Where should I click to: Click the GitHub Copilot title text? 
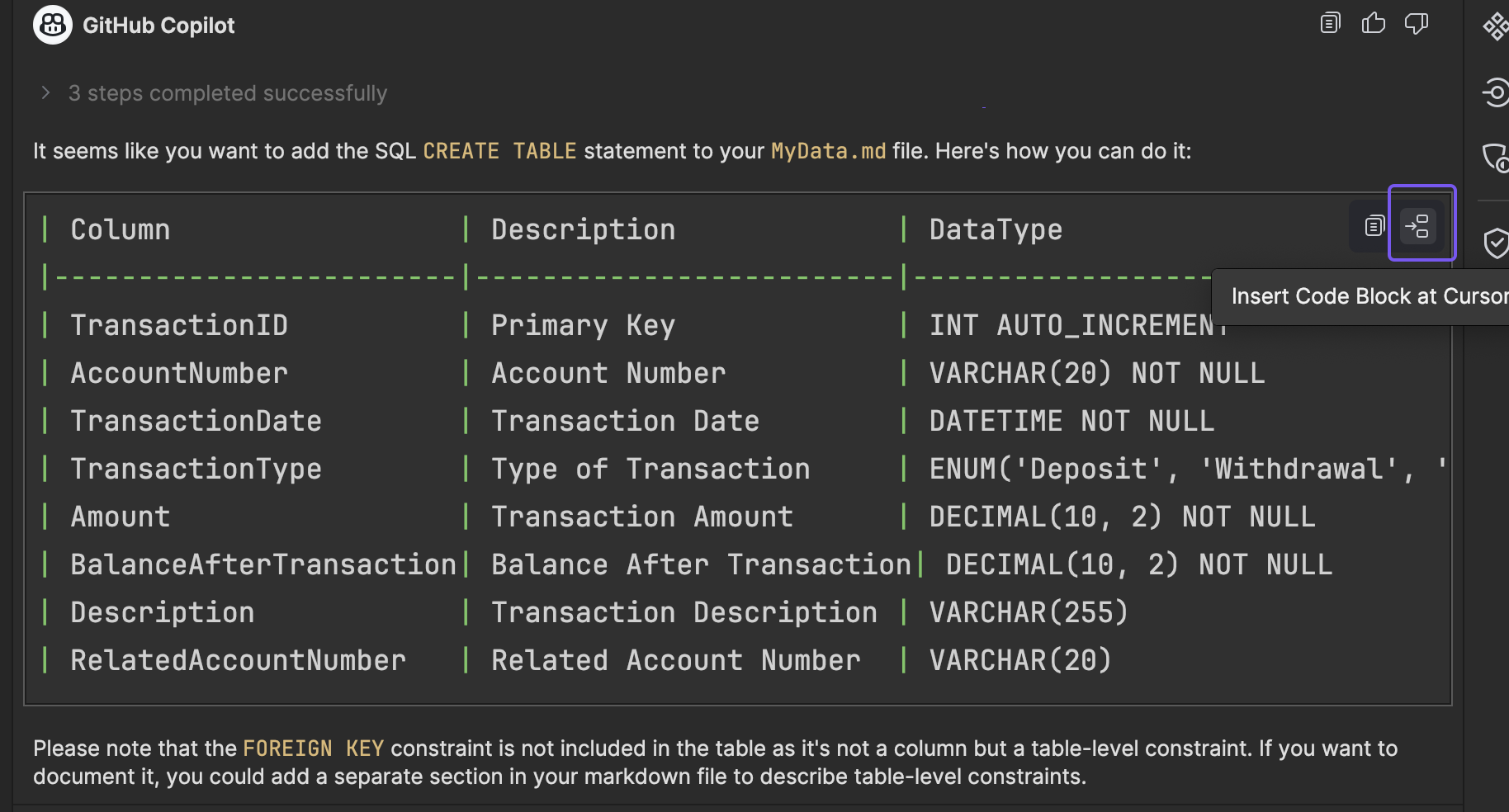pos(158,26)
